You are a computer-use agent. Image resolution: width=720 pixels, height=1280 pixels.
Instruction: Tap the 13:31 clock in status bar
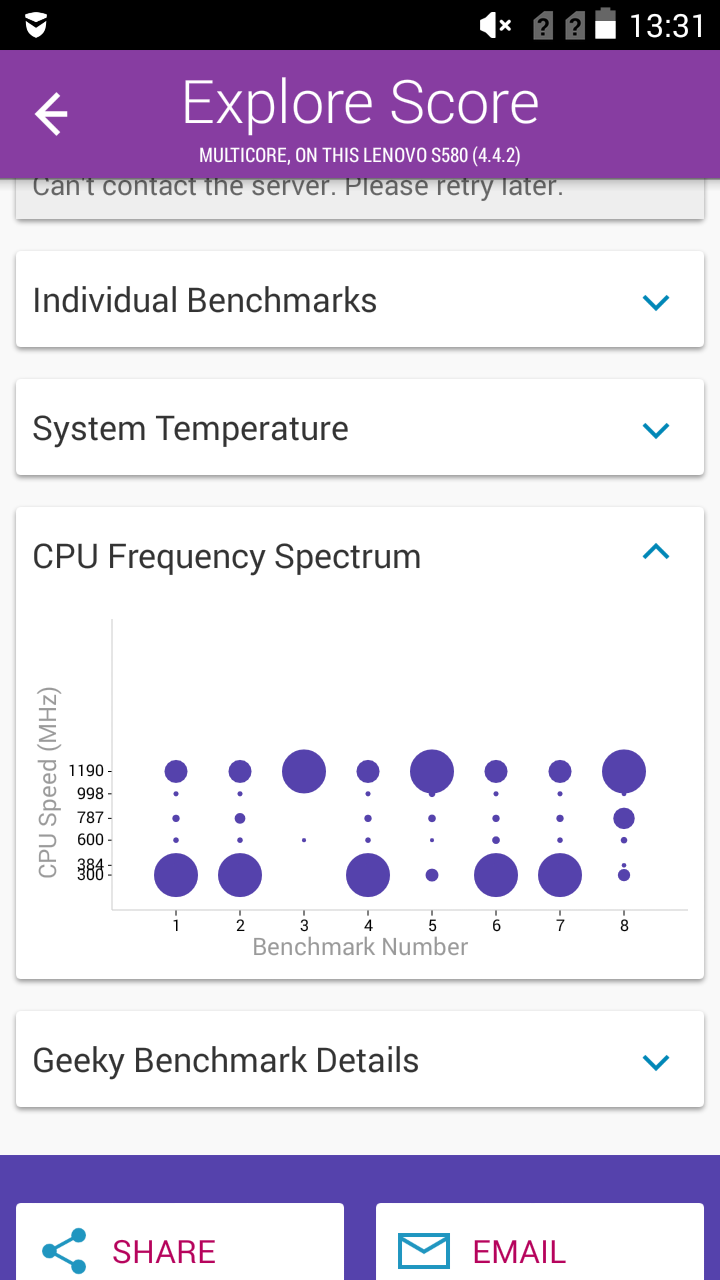pos(667,25)
